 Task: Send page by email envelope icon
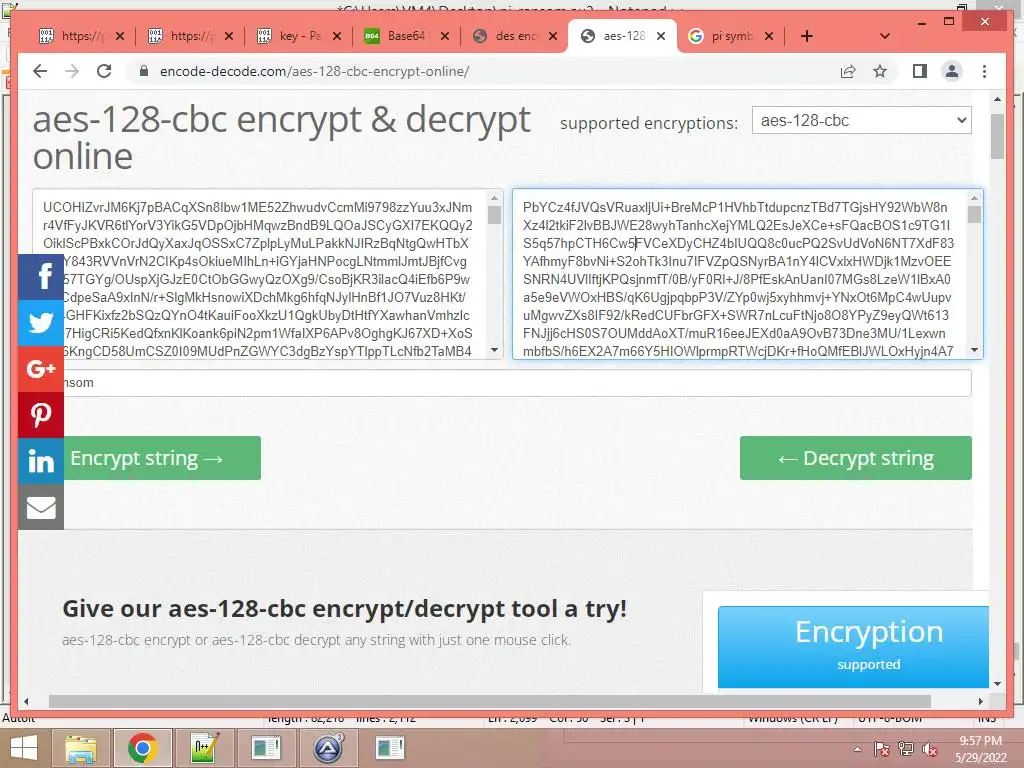coord(40,507)
